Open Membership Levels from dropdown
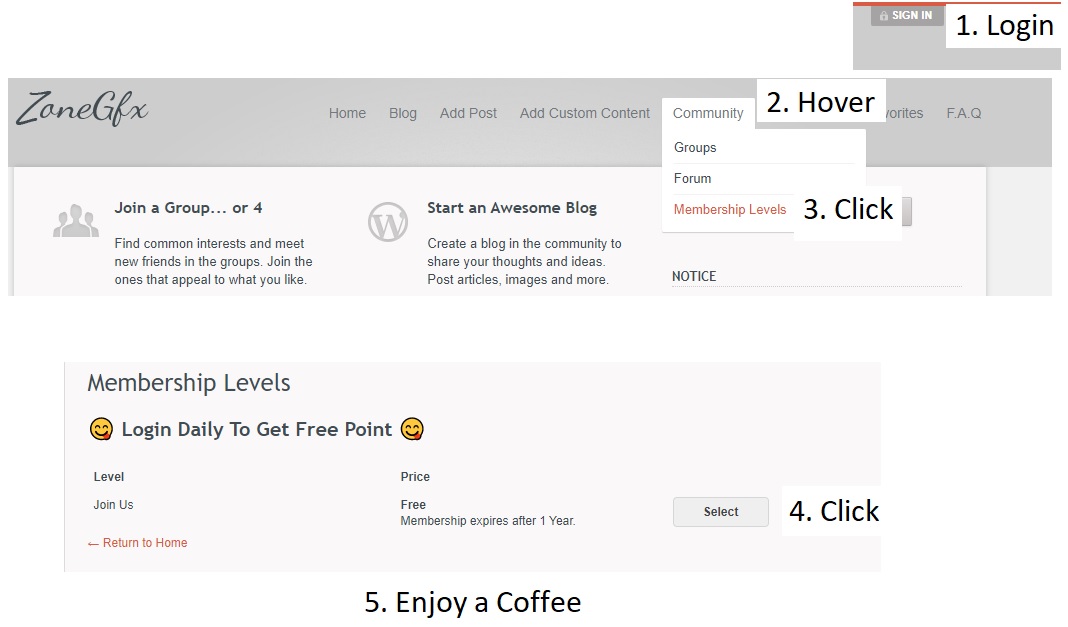The image size is (1068, 627). coord(729,210)
